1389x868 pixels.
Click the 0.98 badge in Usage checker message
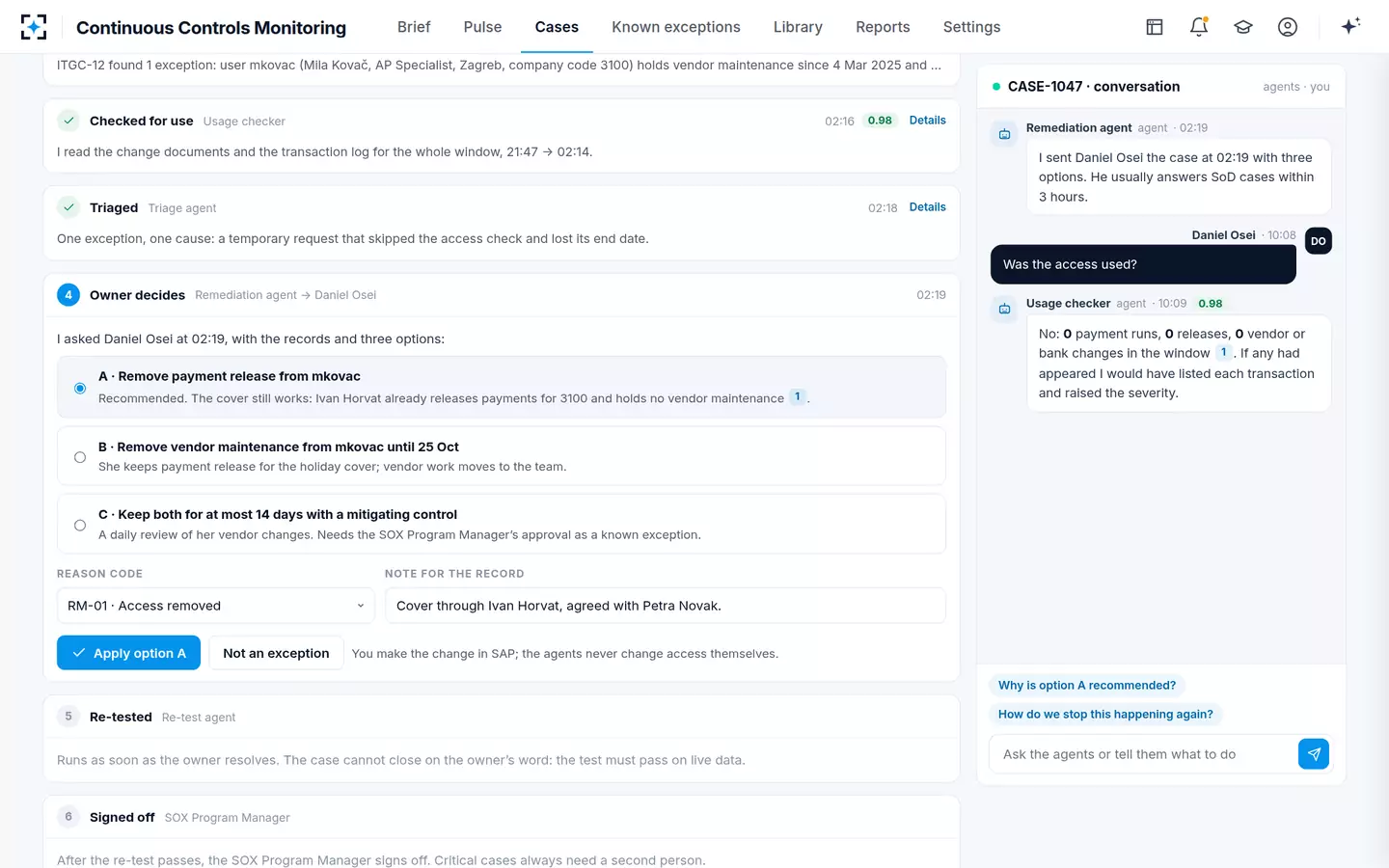click(1211, 304)
